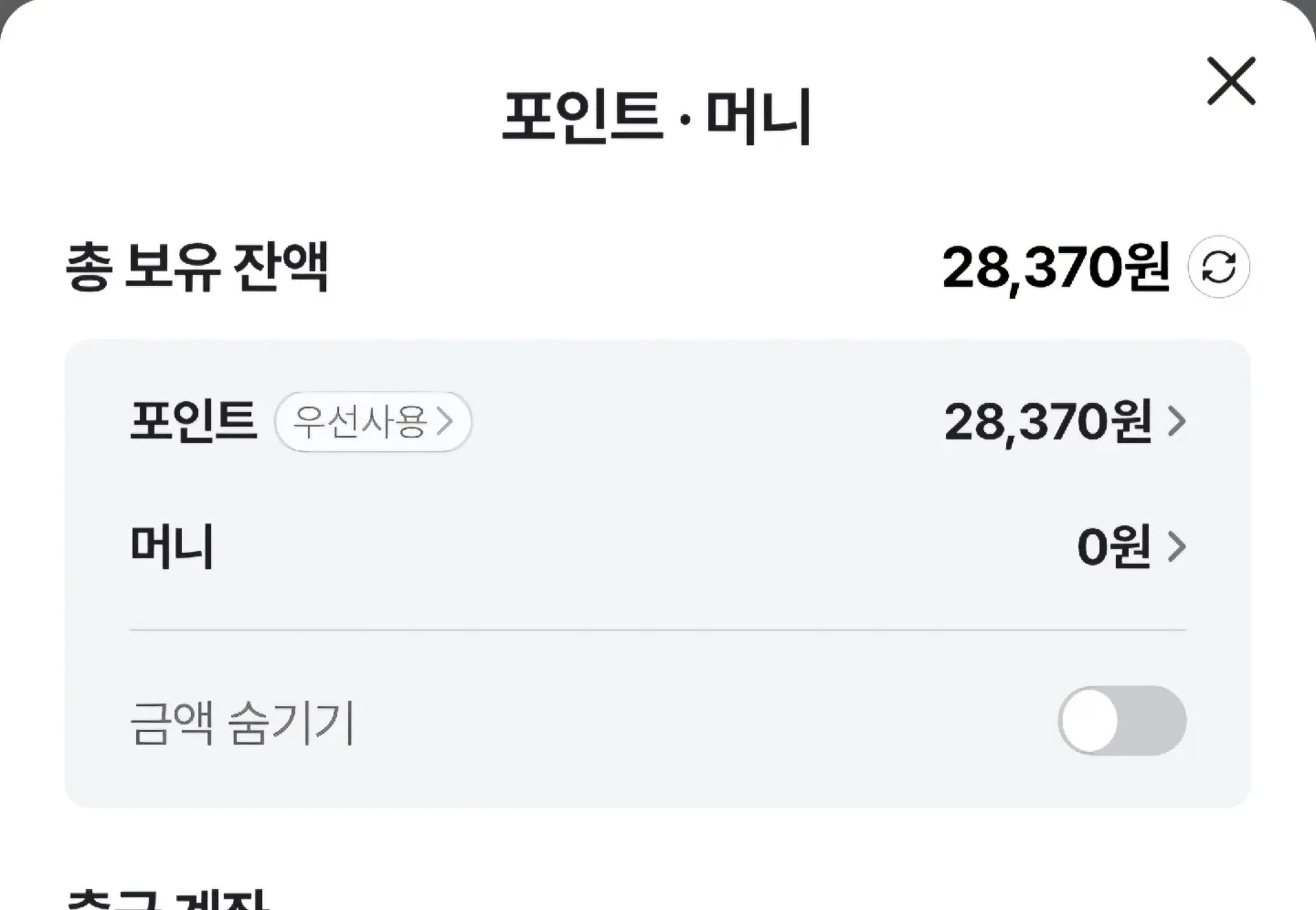Click the total 28,370원 amount next to refresh
This screenshot has width=1316, height=910.
pos(1055,268)
